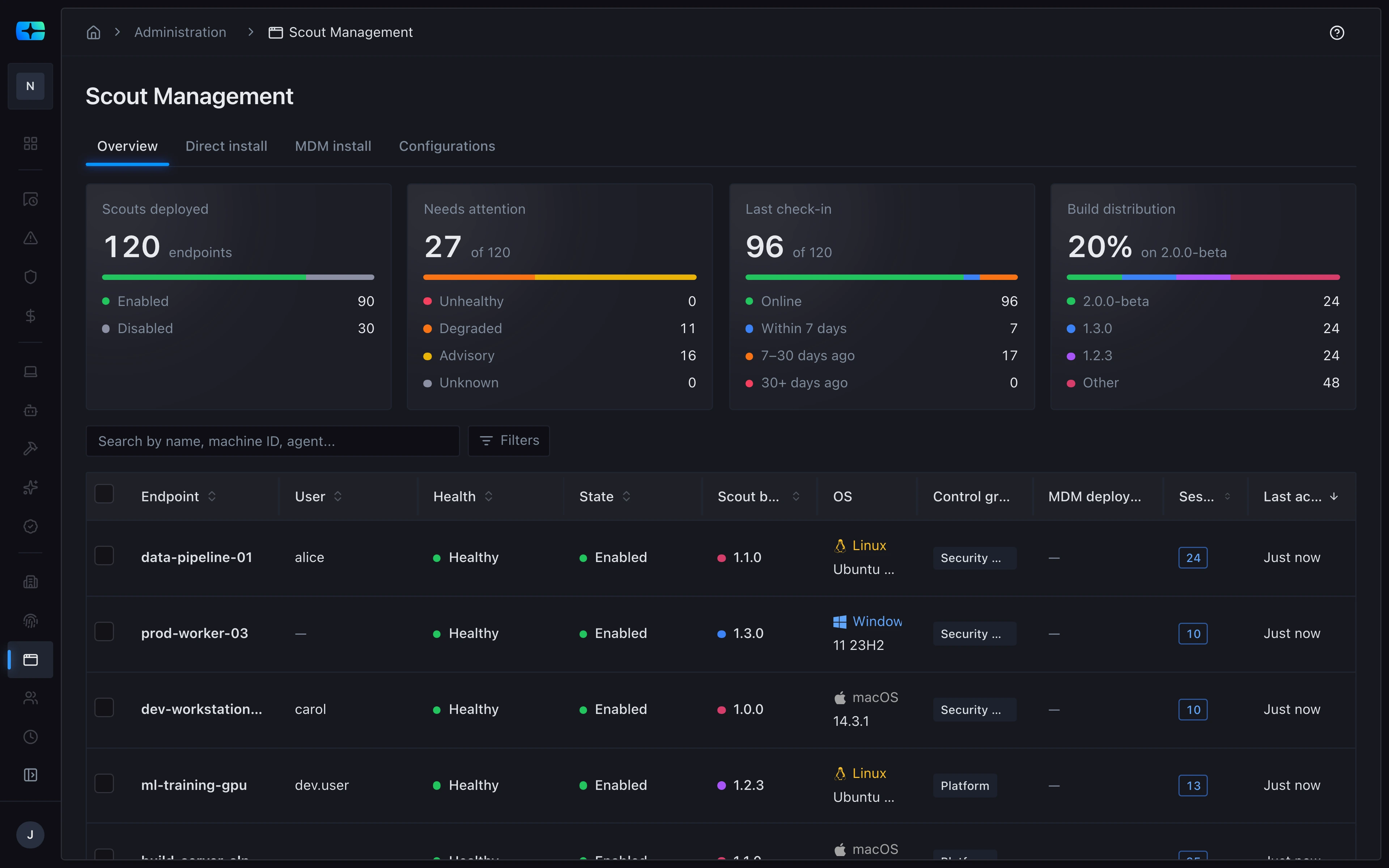Select the Overview tab

(x=127, y=146)
